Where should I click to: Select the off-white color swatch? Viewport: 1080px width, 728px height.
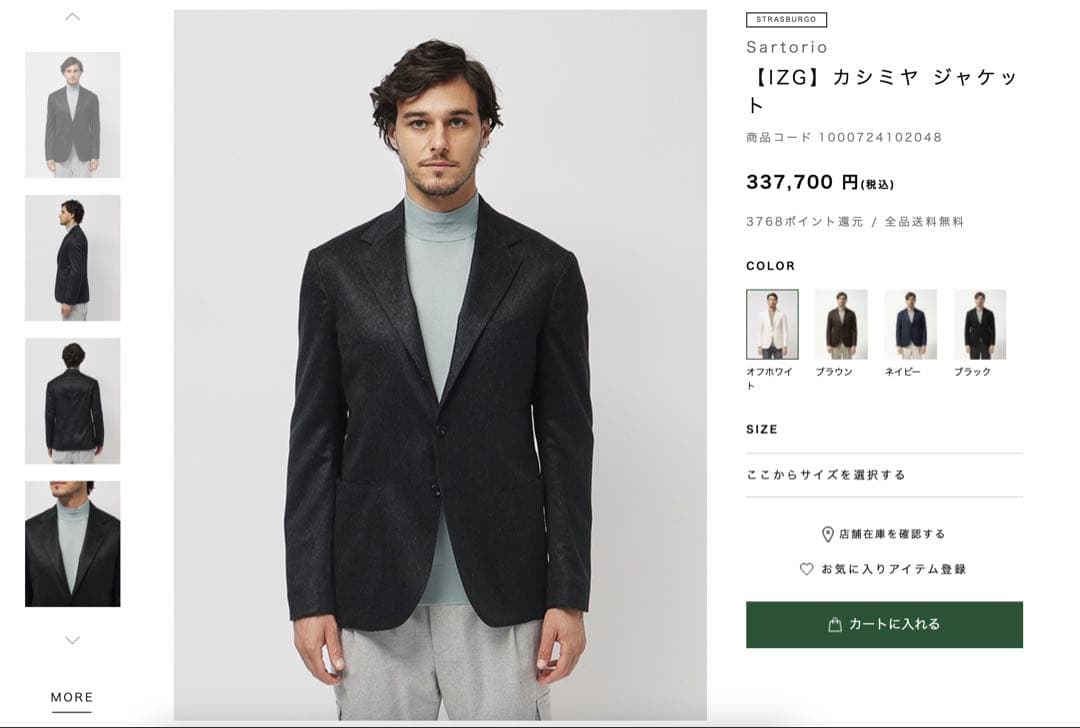772,324
